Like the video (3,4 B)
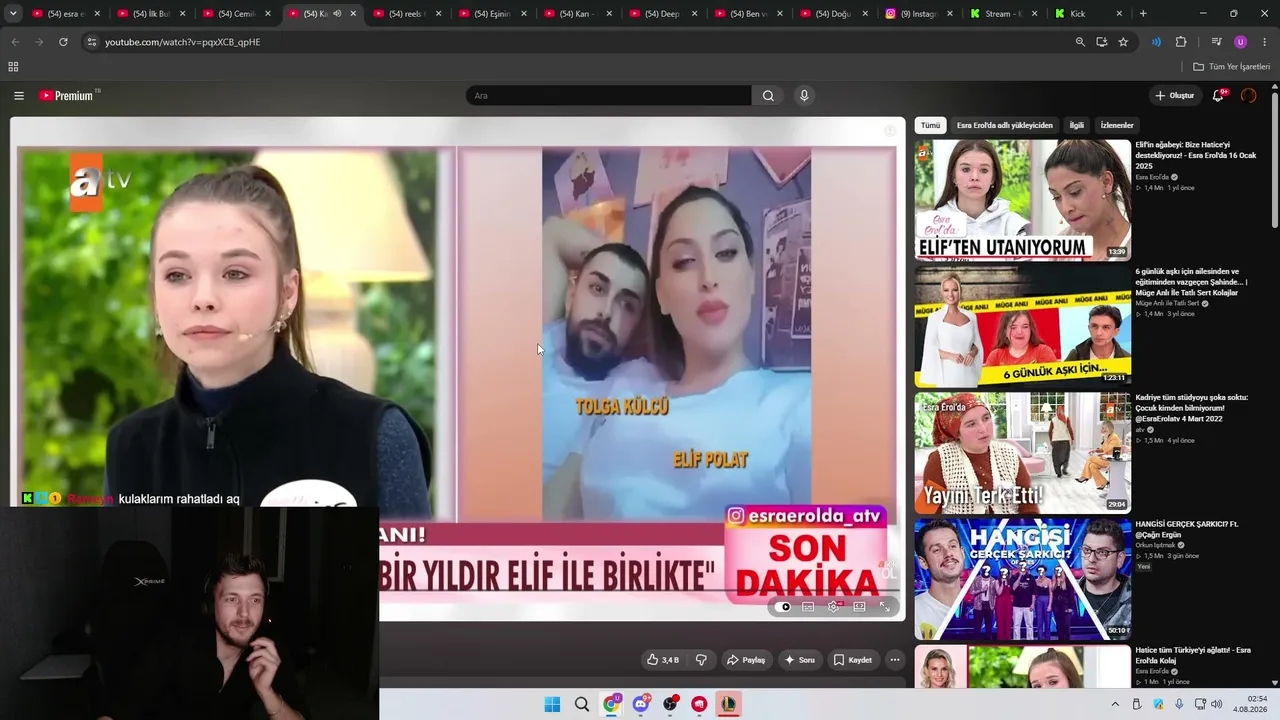 click(663, 660)
